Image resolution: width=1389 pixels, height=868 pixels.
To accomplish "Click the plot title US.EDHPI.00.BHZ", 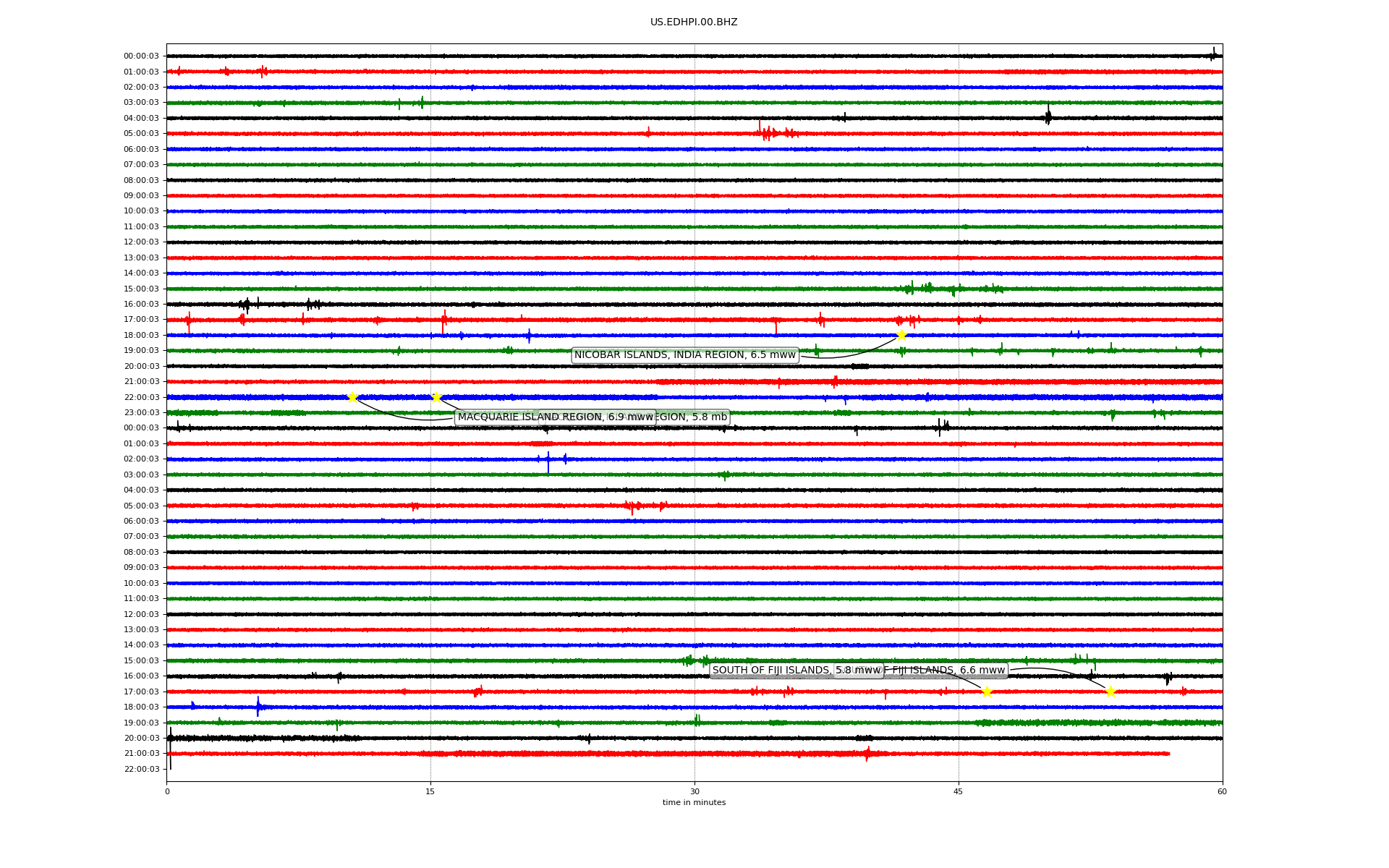I will 694,22.
